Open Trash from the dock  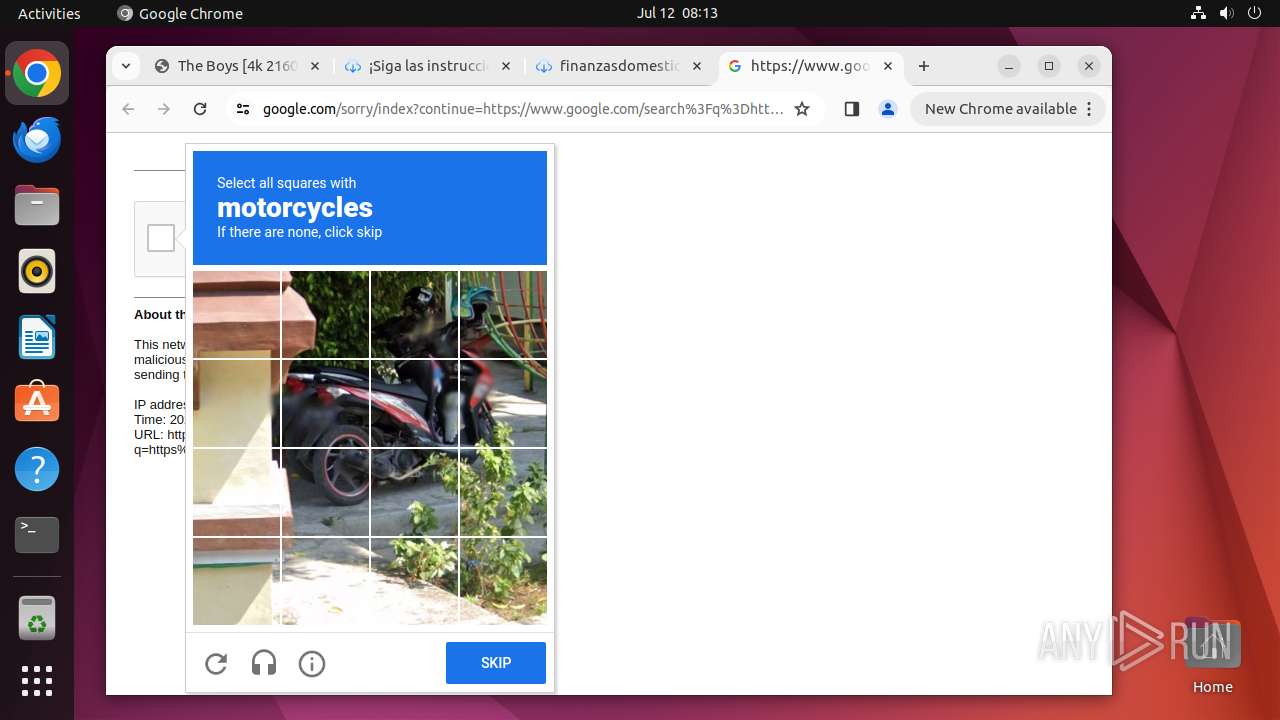click(37, 618)
